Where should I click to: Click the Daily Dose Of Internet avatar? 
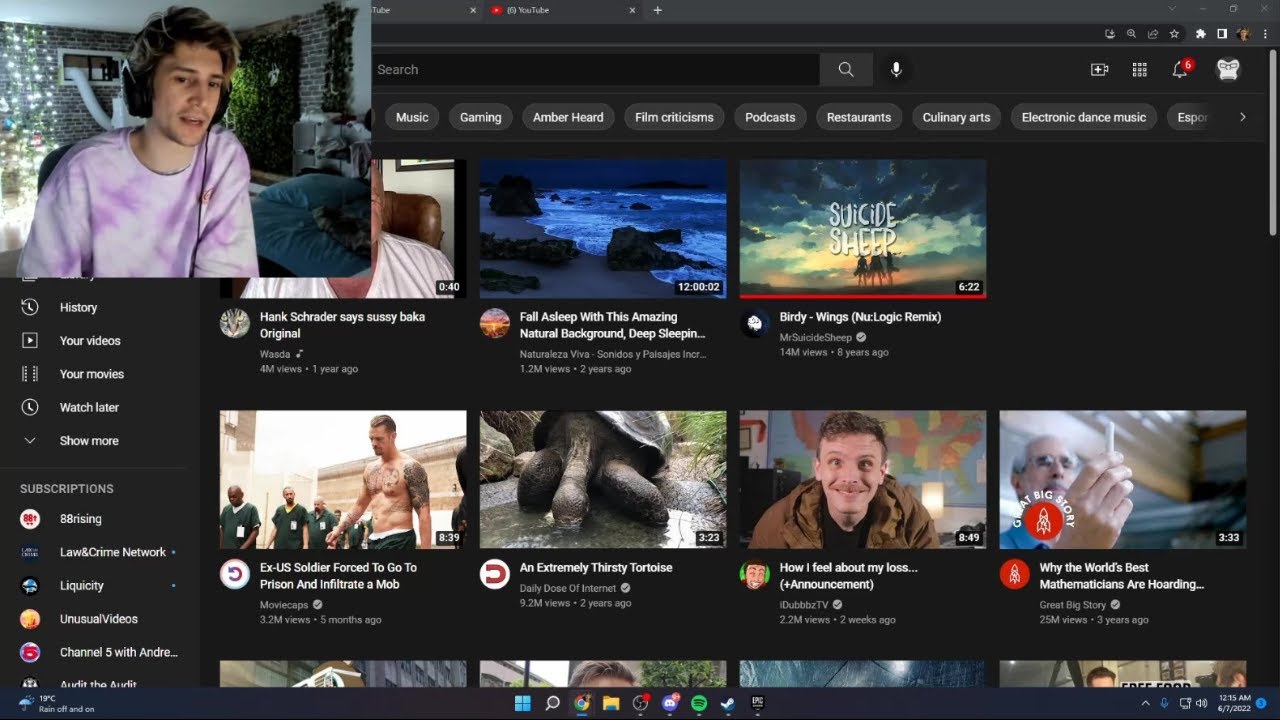pyautogui.click(x=495, y=574)
